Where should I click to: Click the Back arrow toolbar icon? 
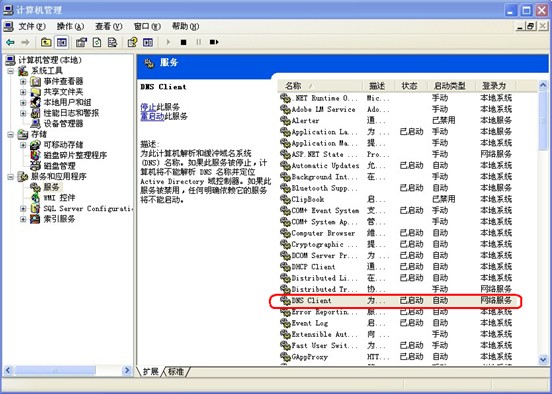click(x=10, y=42)
